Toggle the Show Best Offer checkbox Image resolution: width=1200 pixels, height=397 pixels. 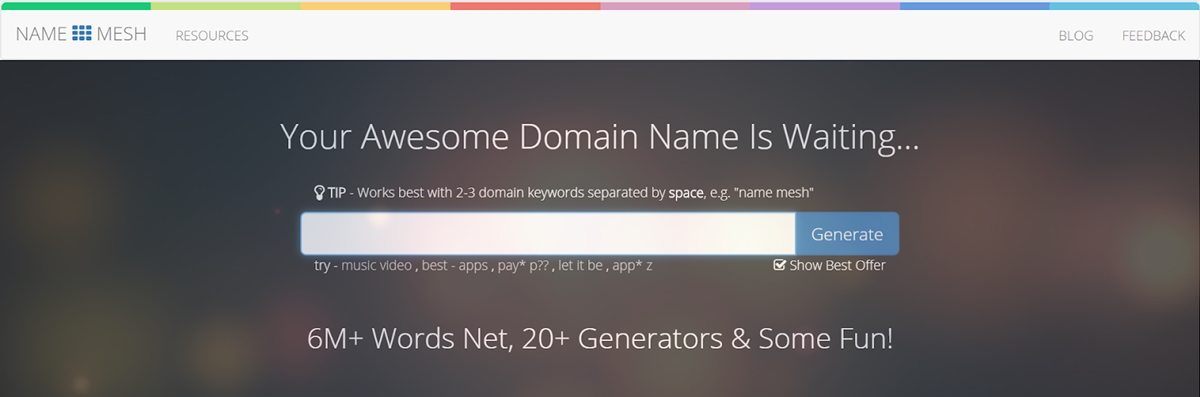click(x=780, y=265)
